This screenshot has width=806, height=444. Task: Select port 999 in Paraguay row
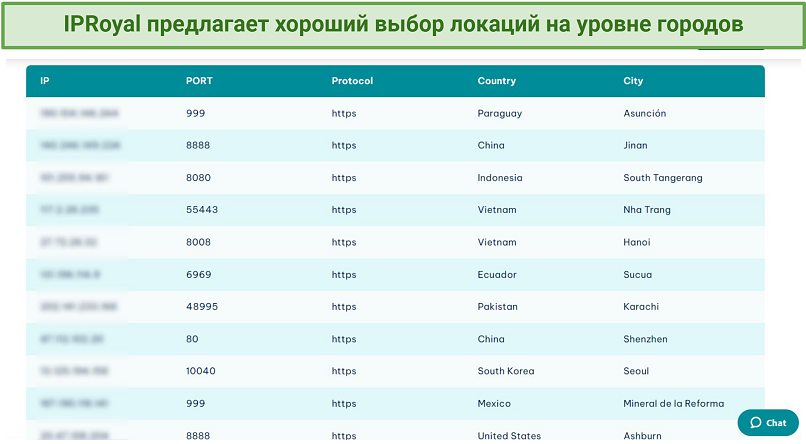point(195,113)
